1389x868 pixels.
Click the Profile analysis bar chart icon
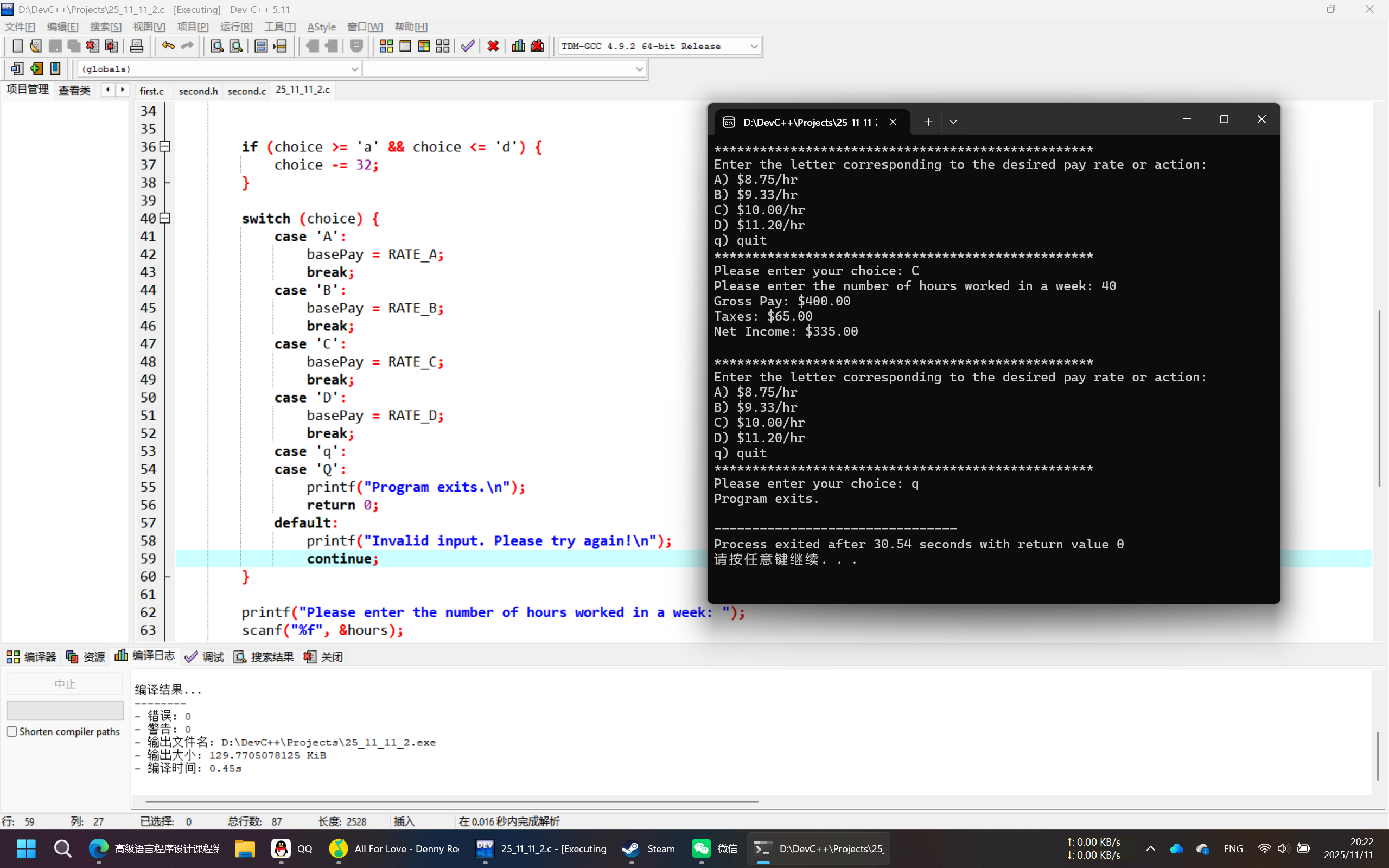tap(518, 46)
